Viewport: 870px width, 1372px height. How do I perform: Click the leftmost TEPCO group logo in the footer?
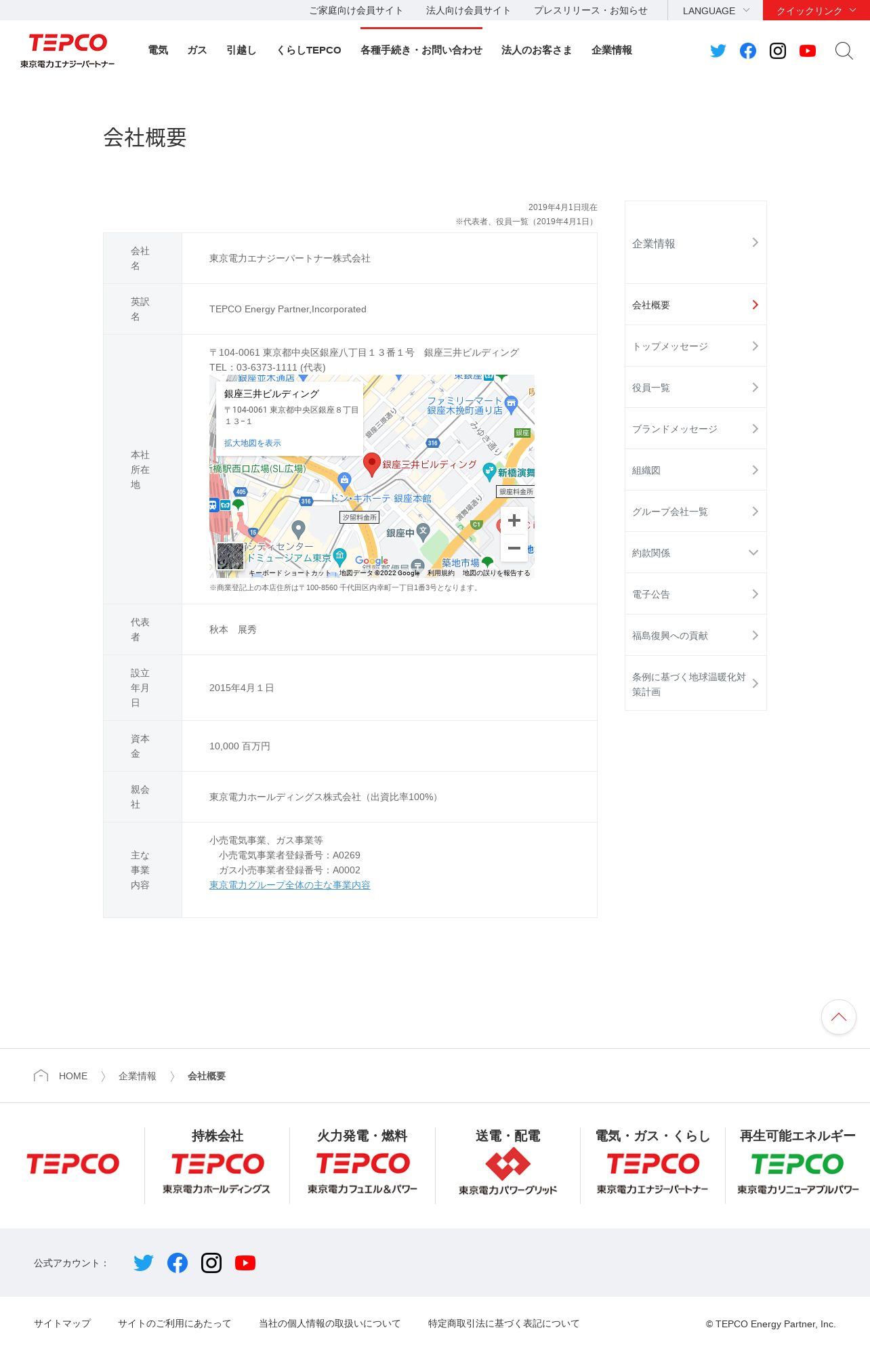coord(72,1165)
